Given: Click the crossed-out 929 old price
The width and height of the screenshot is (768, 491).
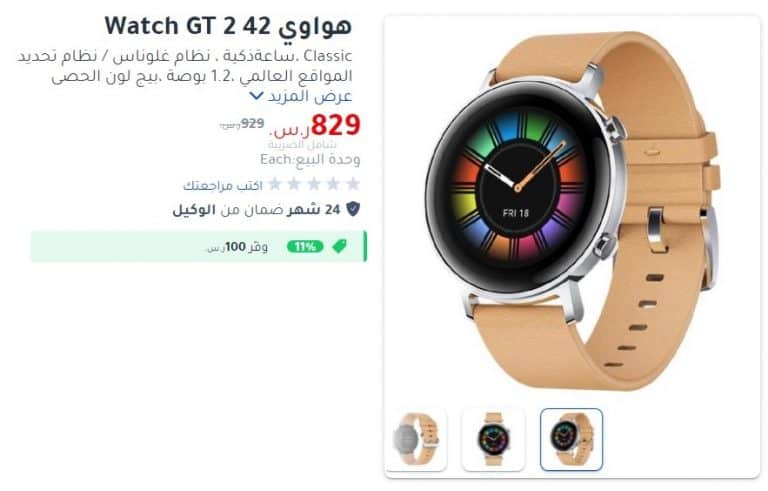Looking at the screenshot, I should [252, 123].
